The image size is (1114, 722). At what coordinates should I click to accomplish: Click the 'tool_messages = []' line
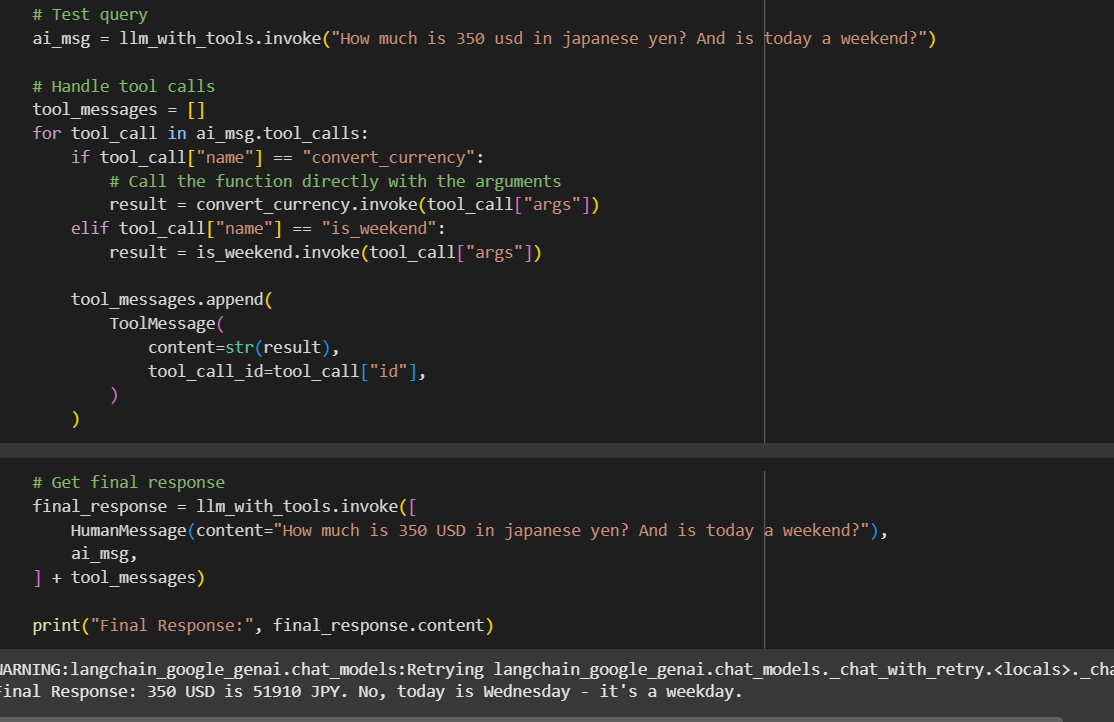click(x=119, y=109)
